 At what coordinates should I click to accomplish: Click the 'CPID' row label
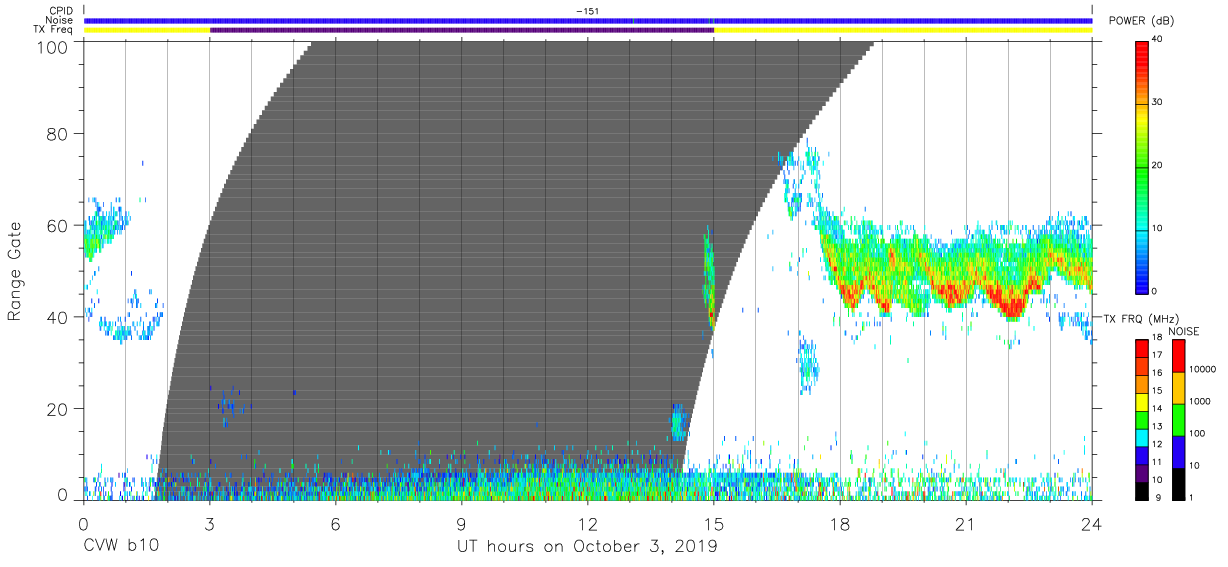click(62, 11)
